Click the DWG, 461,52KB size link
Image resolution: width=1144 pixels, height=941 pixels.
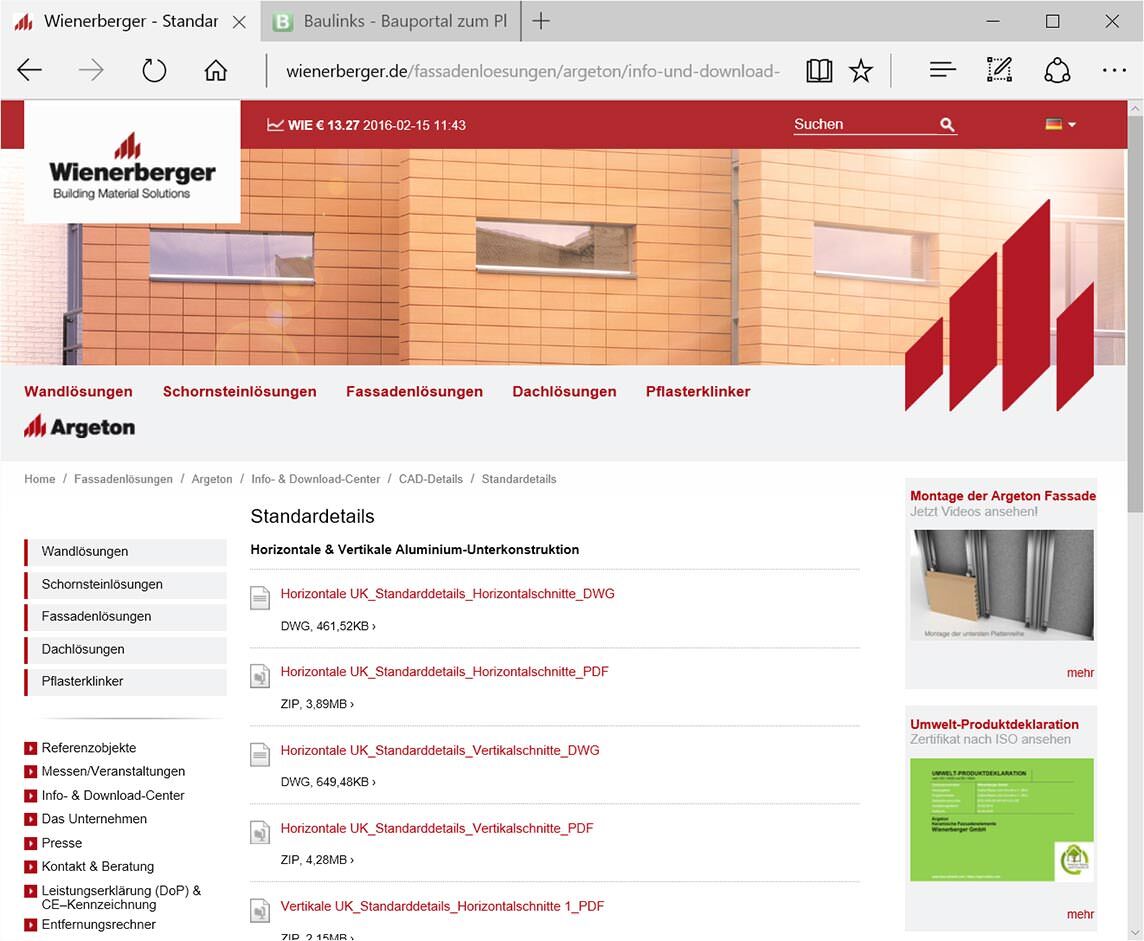(x=328, y=627)
